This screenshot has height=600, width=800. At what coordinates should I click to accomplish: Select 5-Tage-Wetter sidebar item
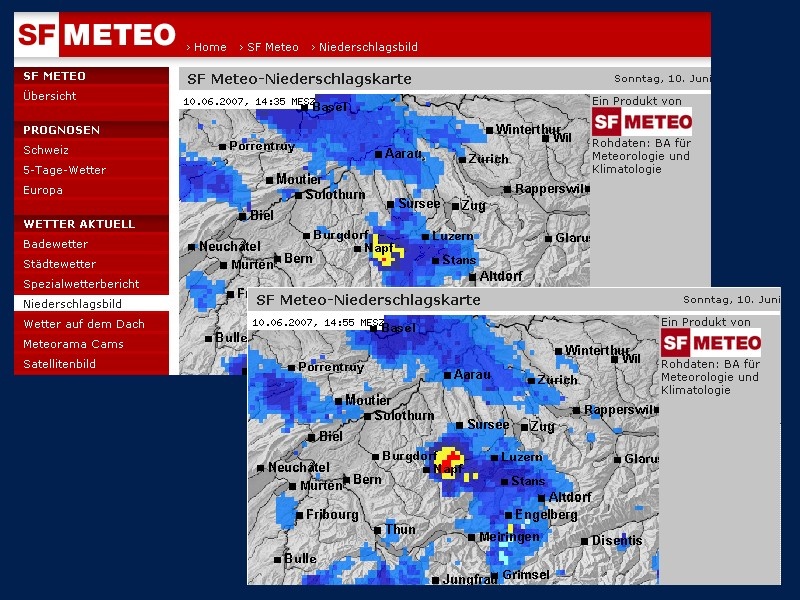[x=64, y=169]
